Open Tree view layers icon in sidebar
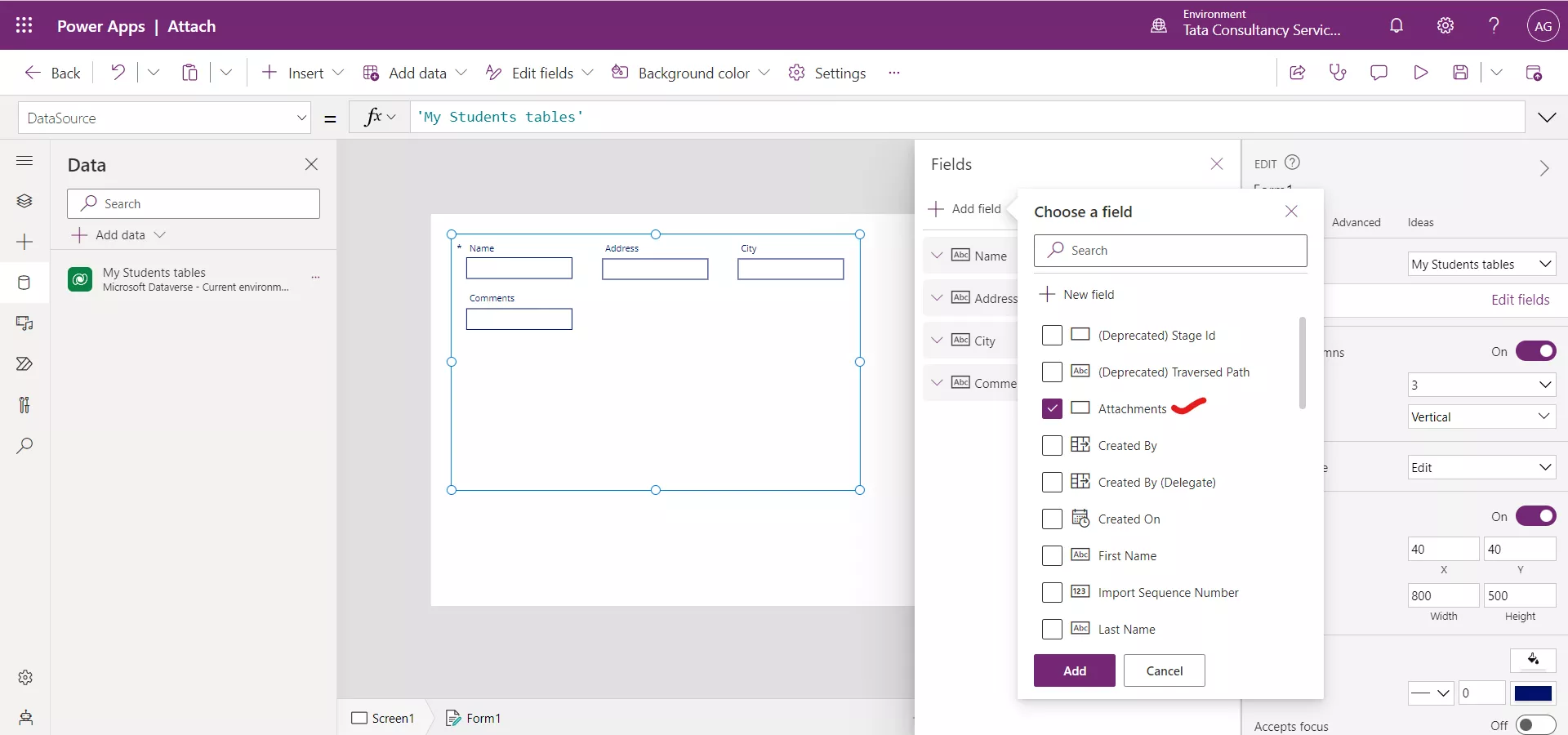Viewport: 1568px width, 735px height. pyautogui.click(x=24, y=201)
